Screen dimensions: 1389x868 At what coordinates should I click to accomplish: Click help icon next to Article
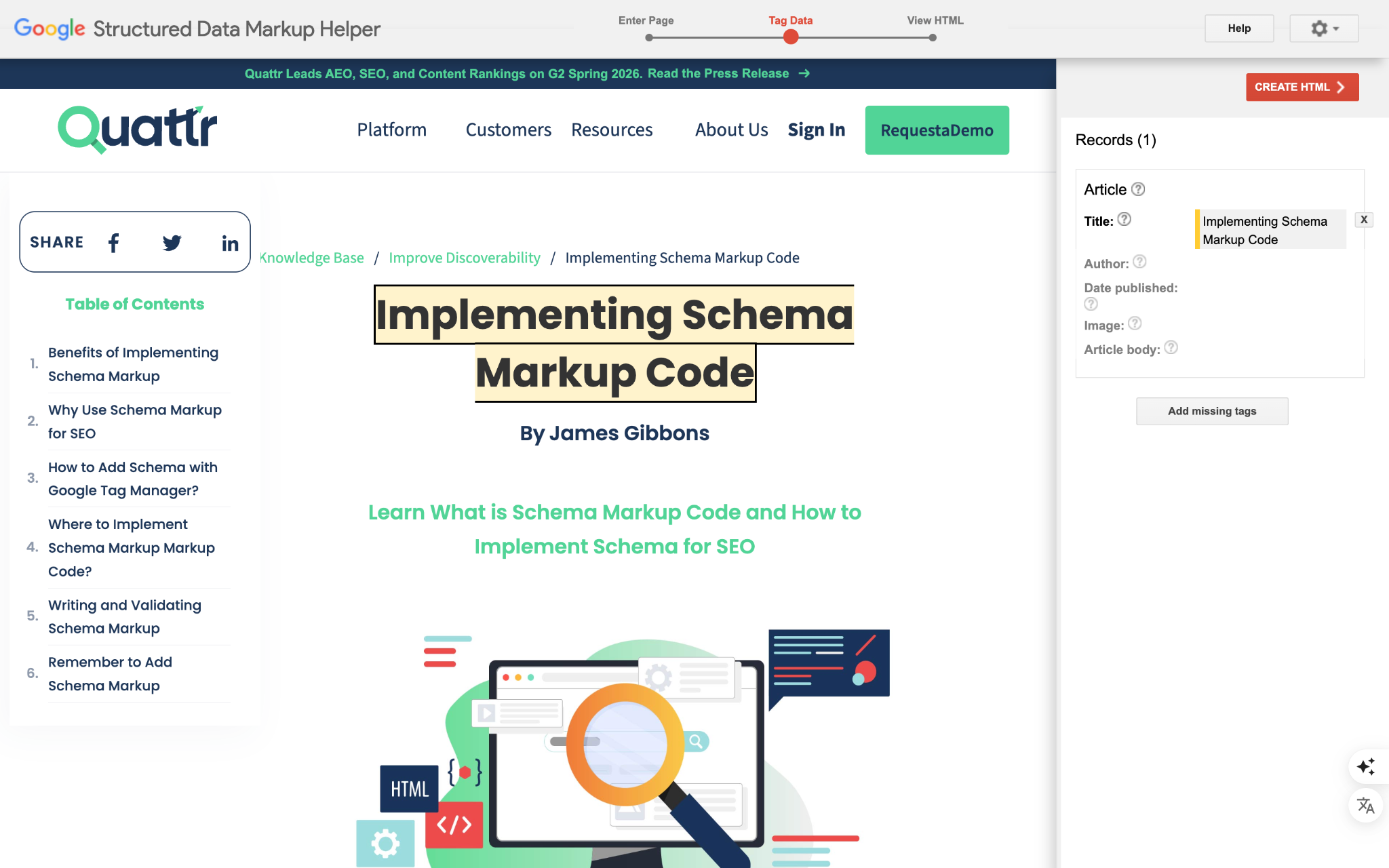click(1138, 189)
